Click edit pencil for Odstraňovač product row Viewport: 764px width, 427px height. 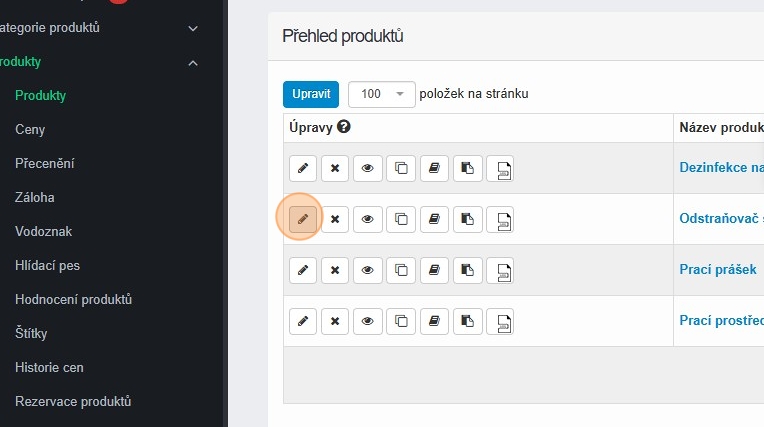pos(303,218)
